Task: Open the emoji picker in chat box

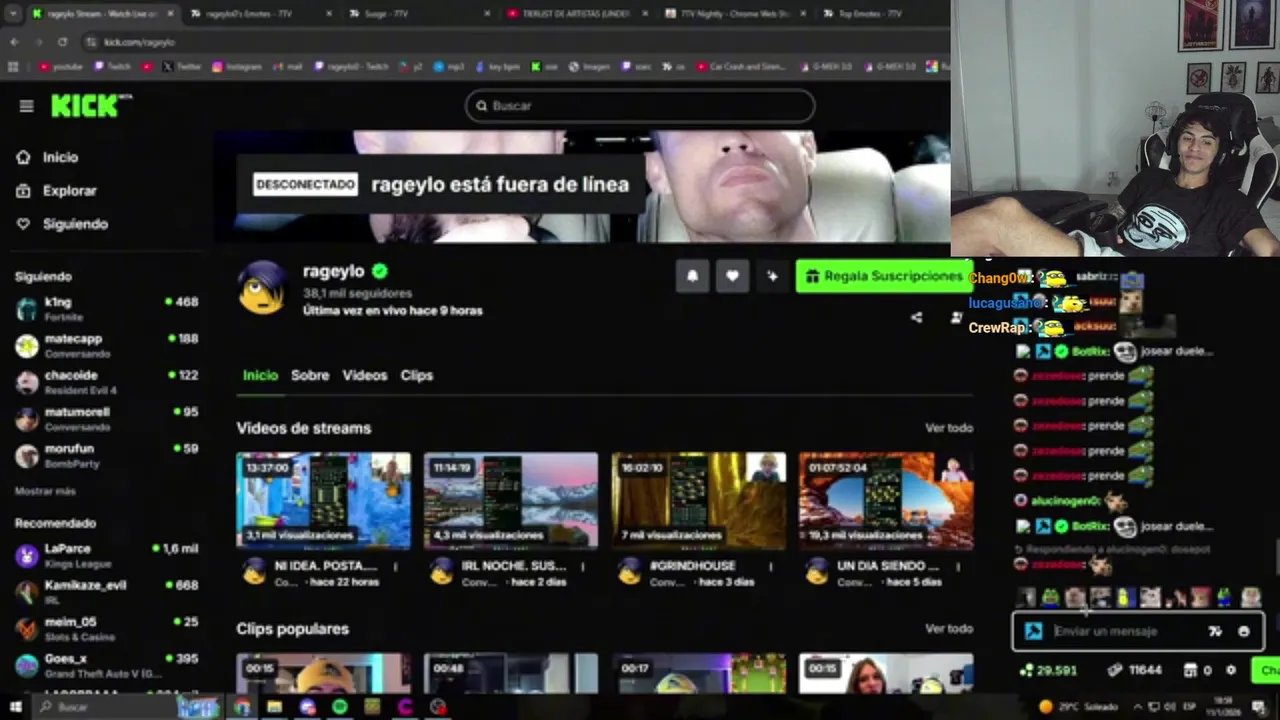Action: [x=1244, y=632]
